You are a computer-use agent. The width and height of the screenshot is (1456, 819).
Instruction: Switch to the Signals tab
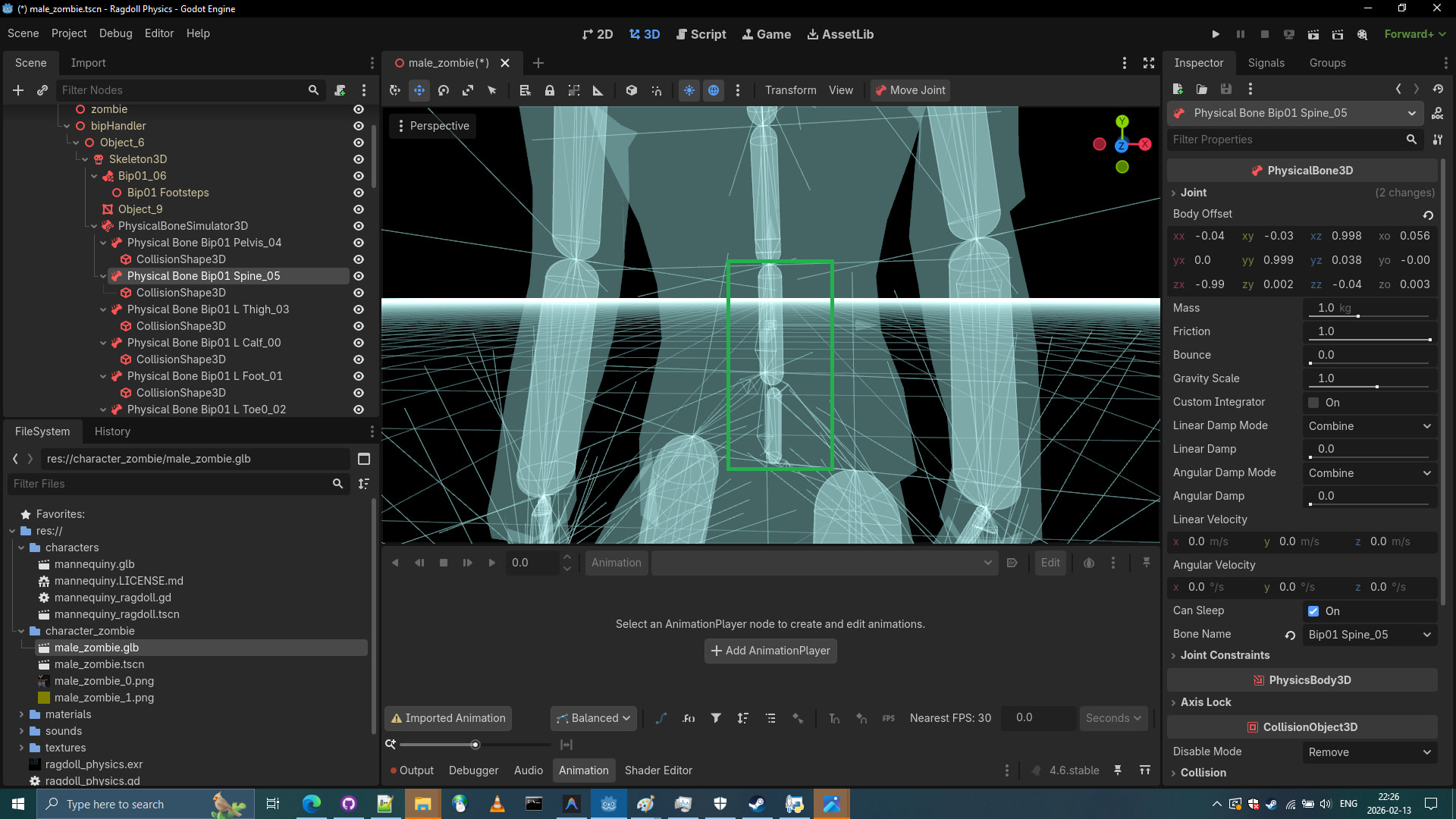(1266, 63)
